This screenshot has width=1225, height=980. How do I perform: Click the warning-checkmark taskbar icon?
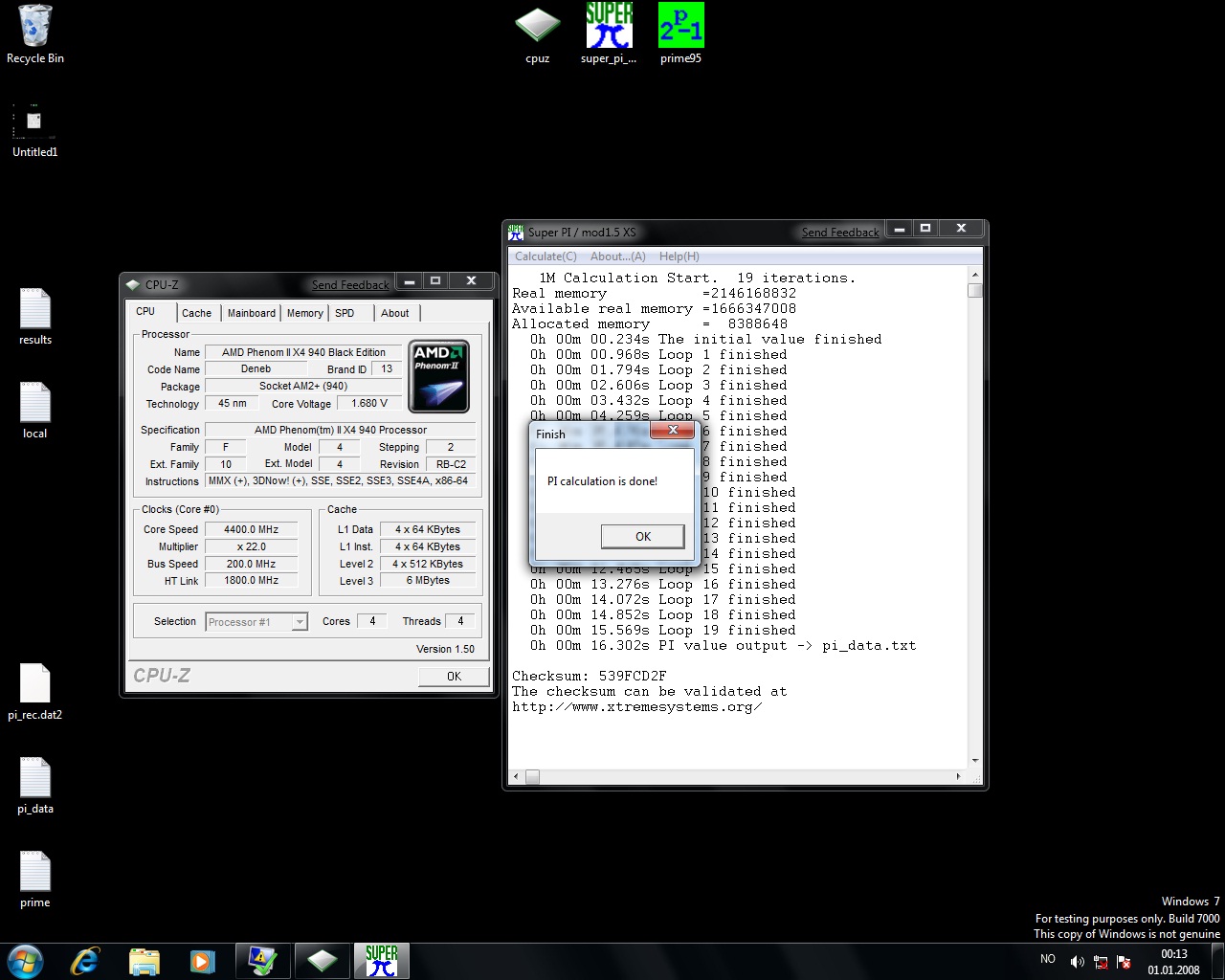(x=262, y=960)
